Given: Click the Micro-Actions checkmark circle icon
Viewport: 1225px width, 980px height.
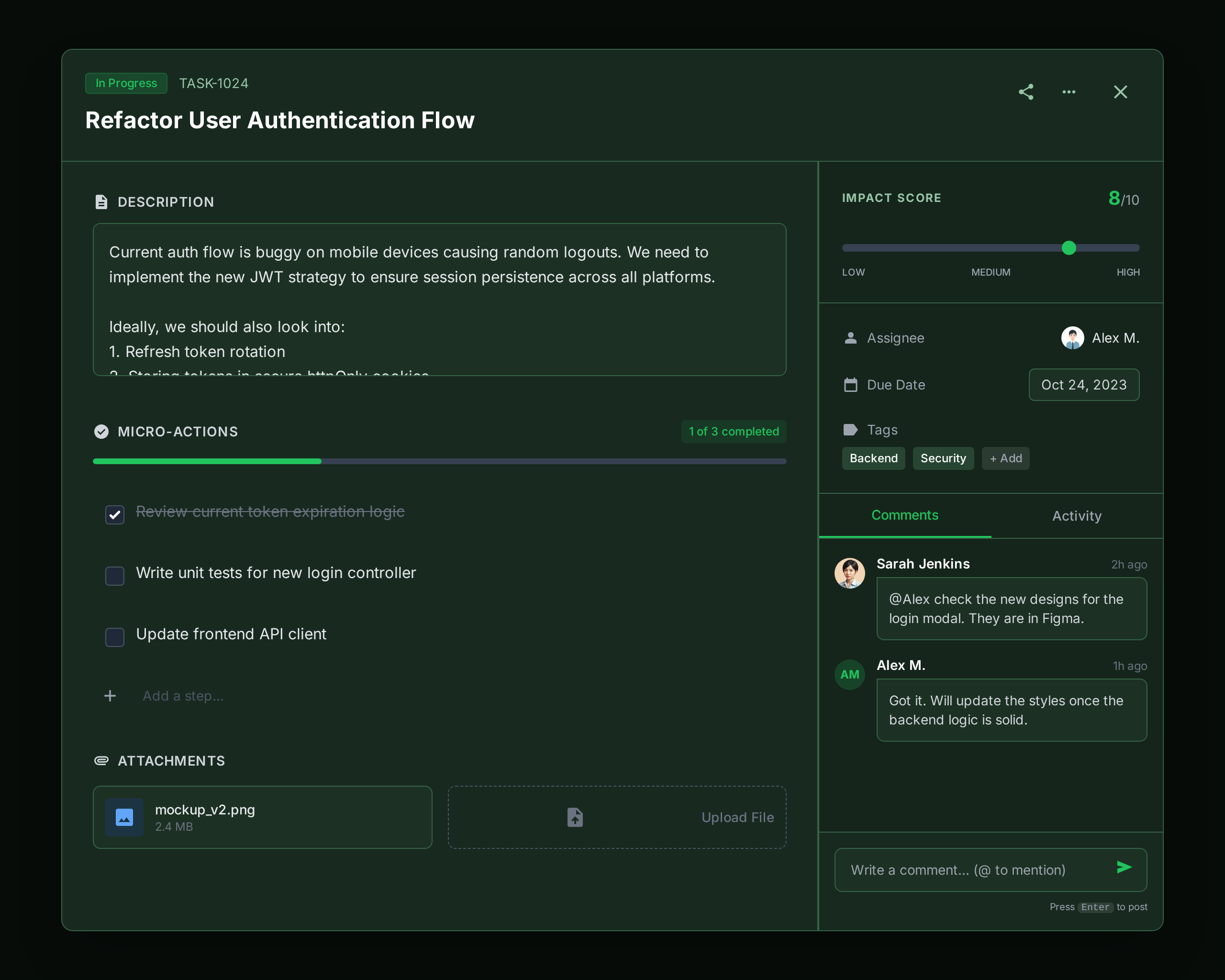Looking at the screenshot, I should tap(101, 432).
